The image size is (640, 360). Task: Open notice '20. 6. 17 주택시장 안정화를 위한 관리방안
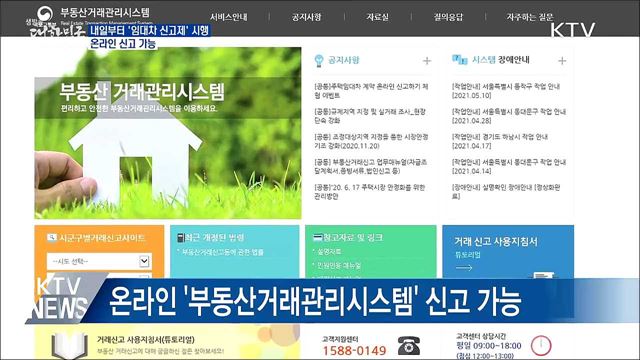pos(369,192)
